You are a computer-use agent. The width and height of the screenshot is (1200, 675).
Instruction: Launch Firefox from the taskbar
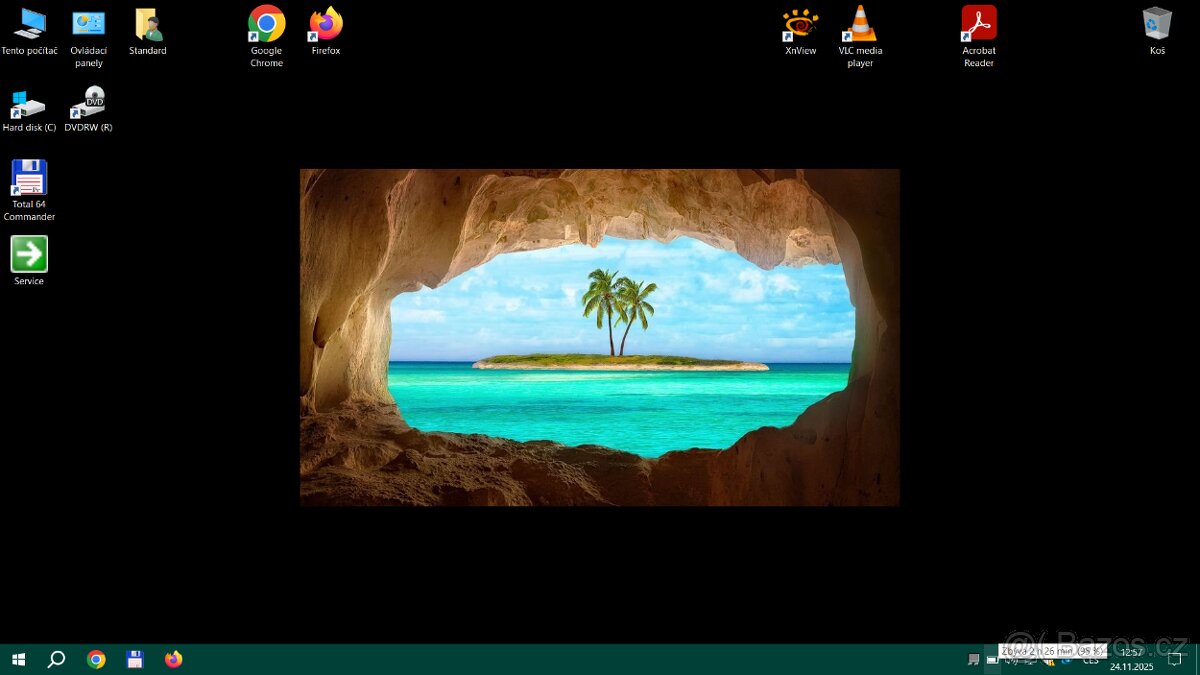(173, 660)
